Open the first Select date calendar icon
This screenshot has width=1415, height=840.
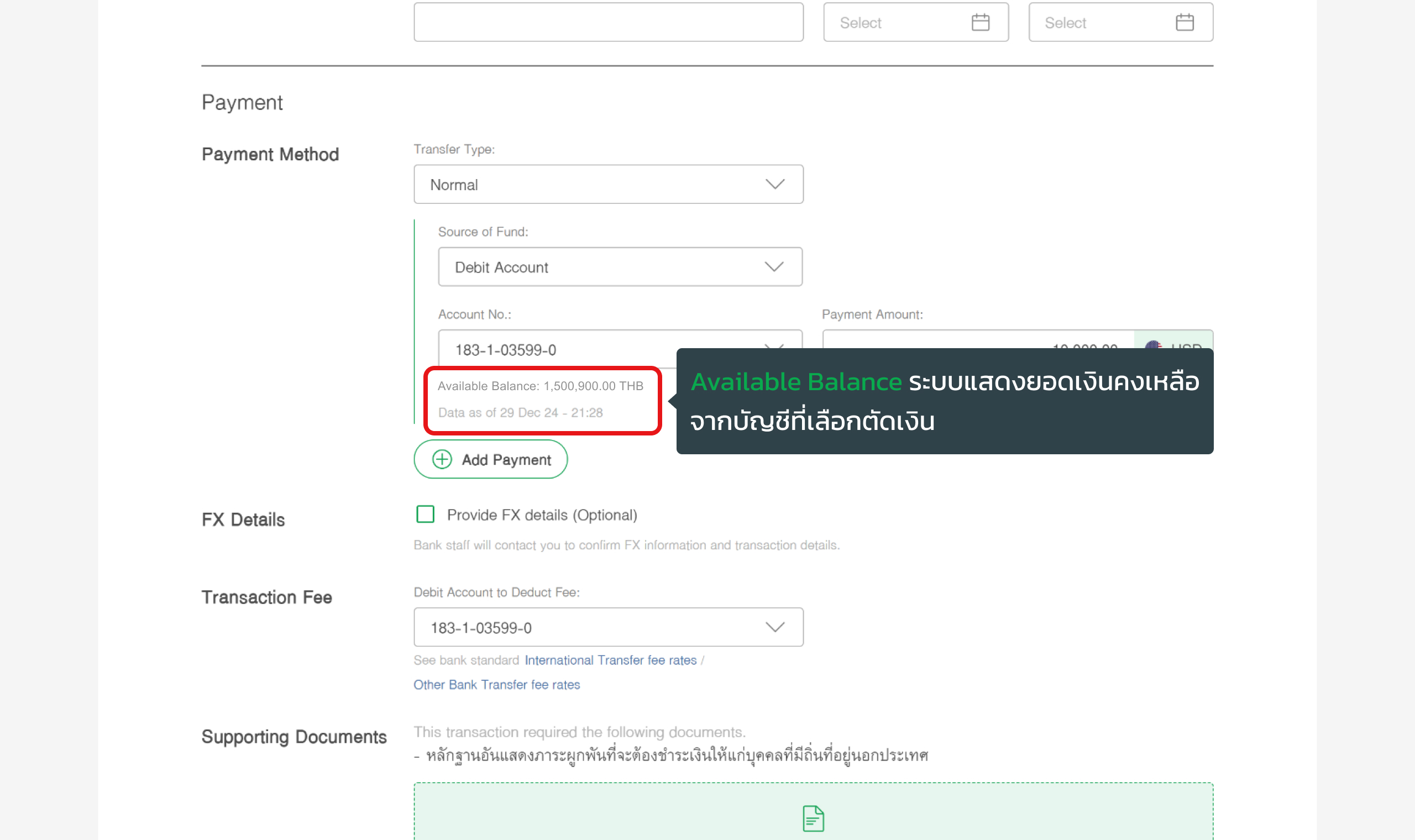981,23
